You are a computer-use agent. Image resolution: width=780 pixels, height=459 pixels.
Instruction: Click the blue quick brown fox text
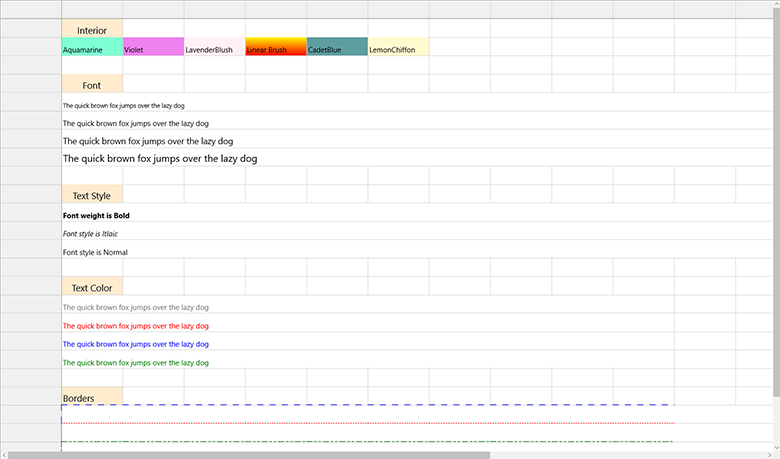coord(136,344)
